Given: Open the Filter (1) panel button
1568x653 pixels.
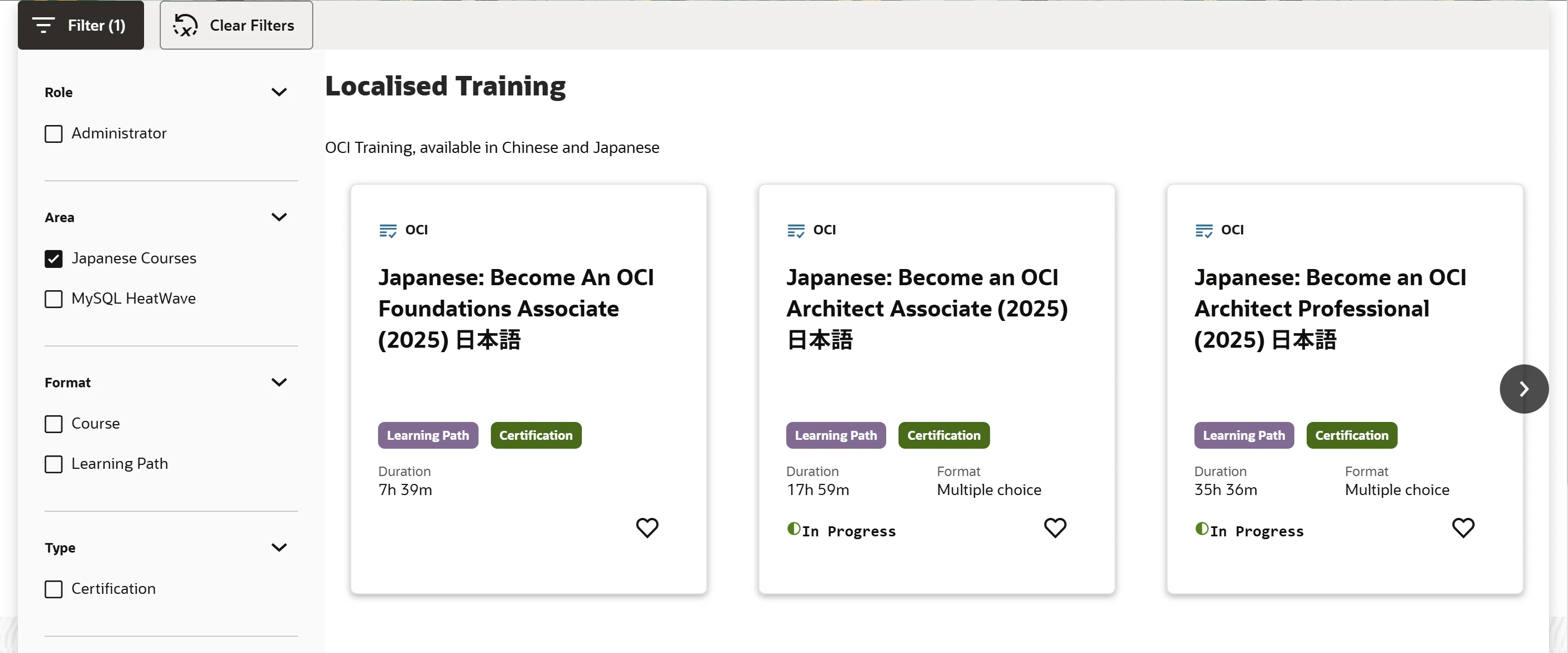Looking at the screenshot, I should pos(81,25).
